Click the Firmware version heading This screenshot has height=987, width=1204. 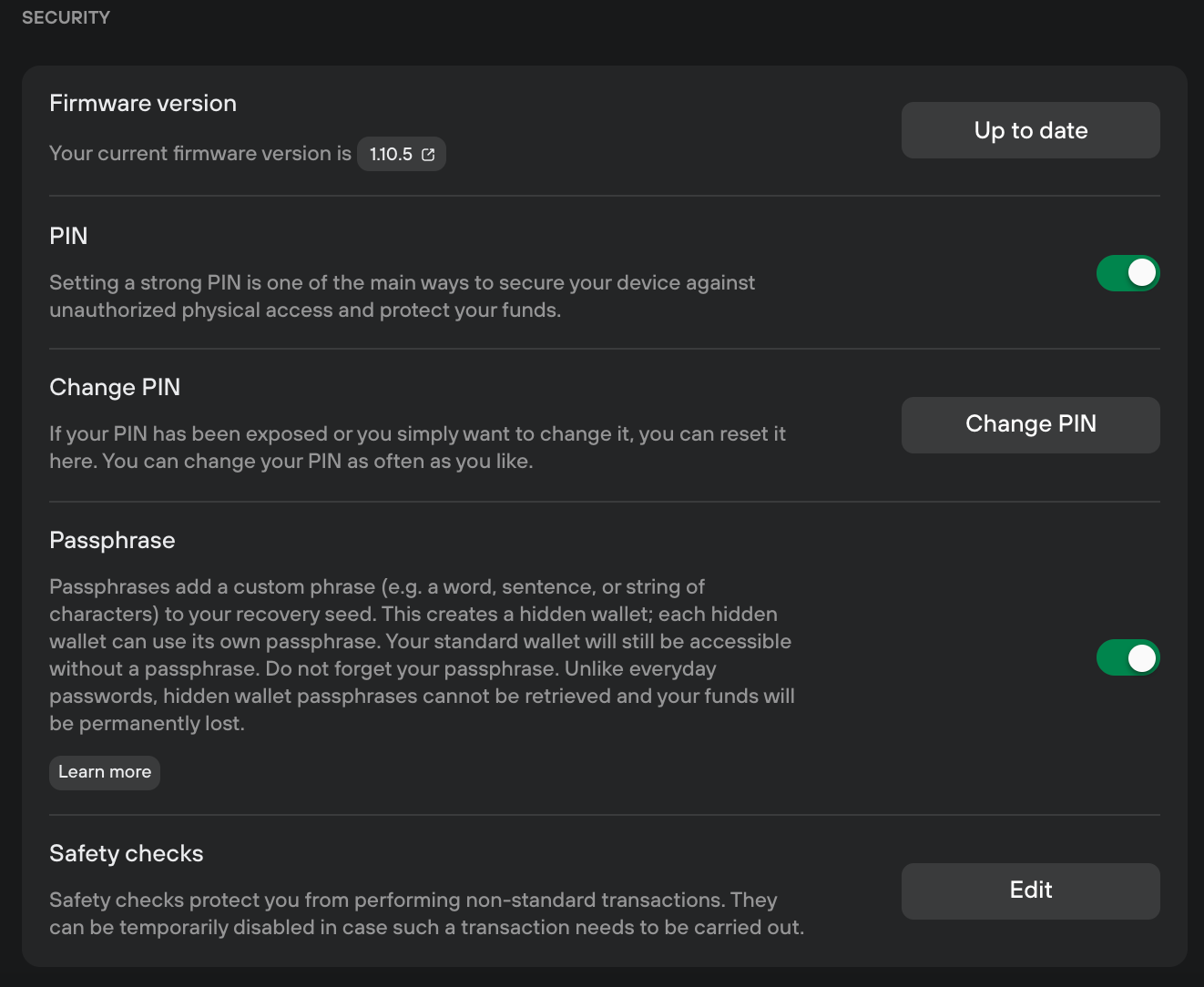pos(143,103)
